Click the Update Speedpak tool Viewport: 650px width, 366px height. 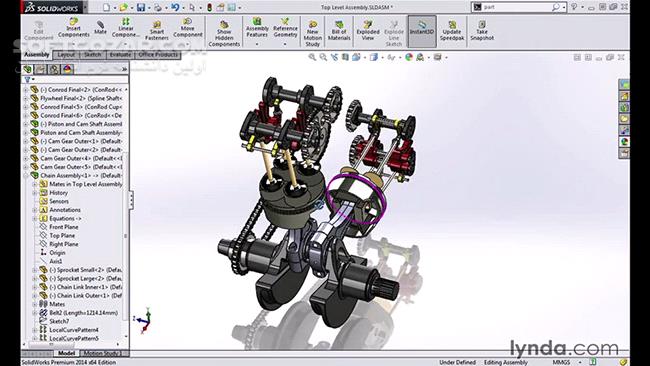click(x=451, y=30)
